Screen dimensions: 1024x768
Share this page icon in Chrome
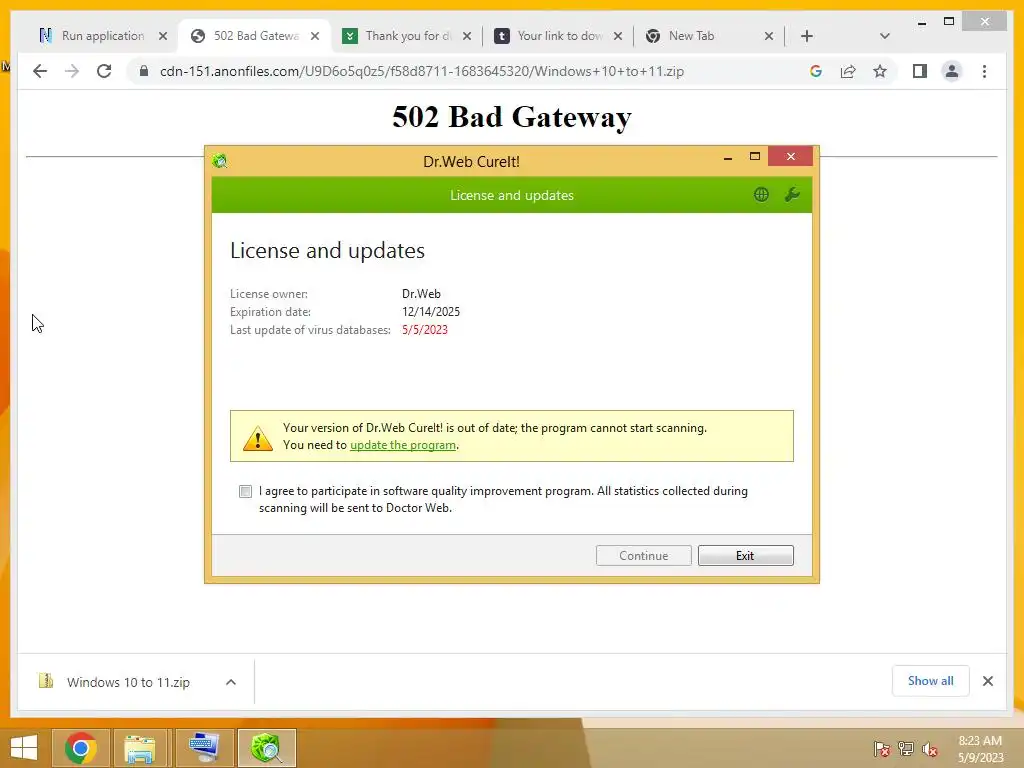coord(848,71)
